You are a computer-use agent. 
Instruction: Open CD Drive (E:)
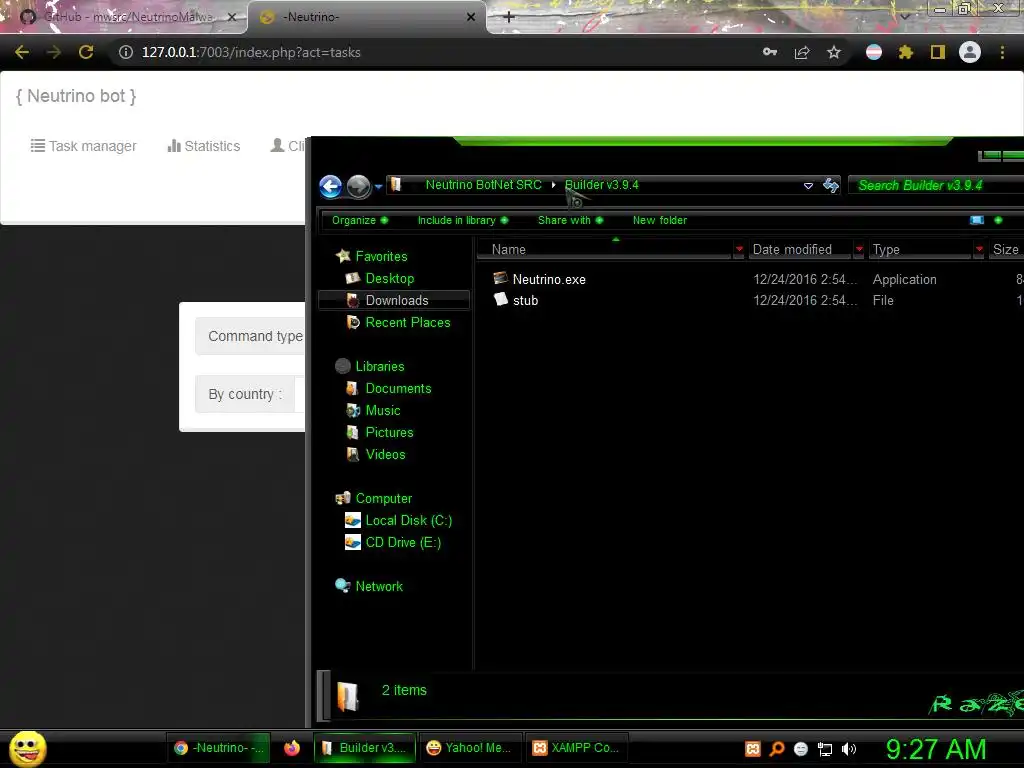tap(403, 543)
